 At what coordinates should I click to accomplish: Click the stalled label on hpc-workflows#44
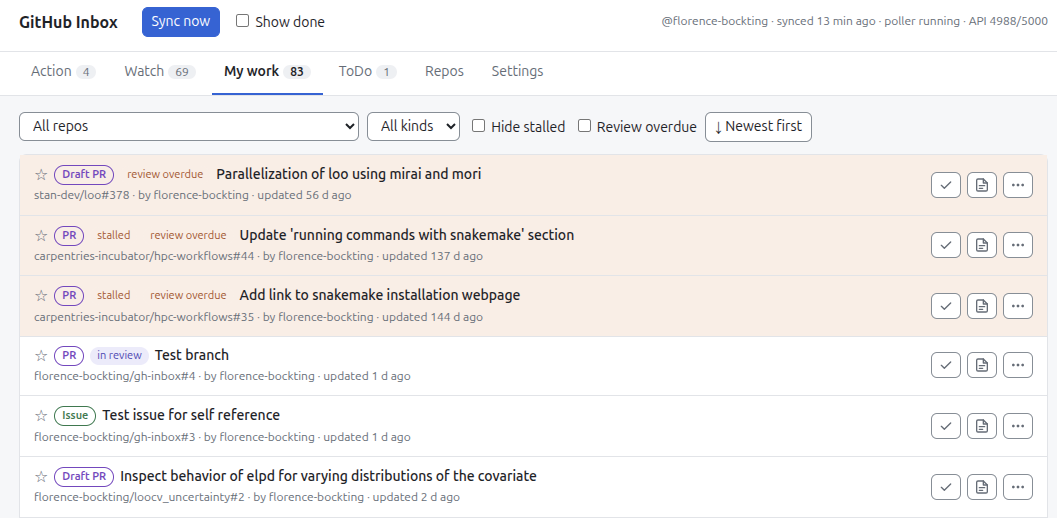tap(113, 235)
